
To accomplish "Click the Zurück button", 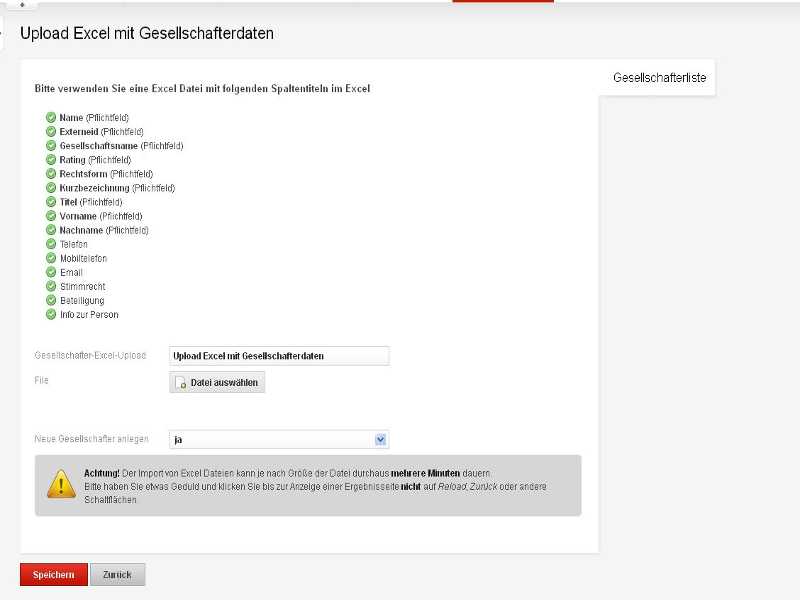I will (117, 574).
